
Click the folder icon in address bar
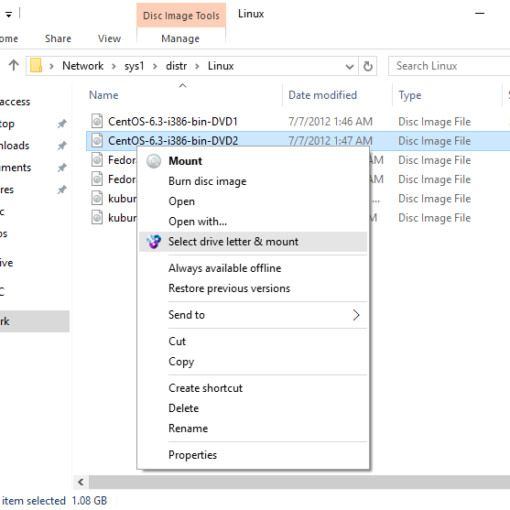[x=36, y=65]
